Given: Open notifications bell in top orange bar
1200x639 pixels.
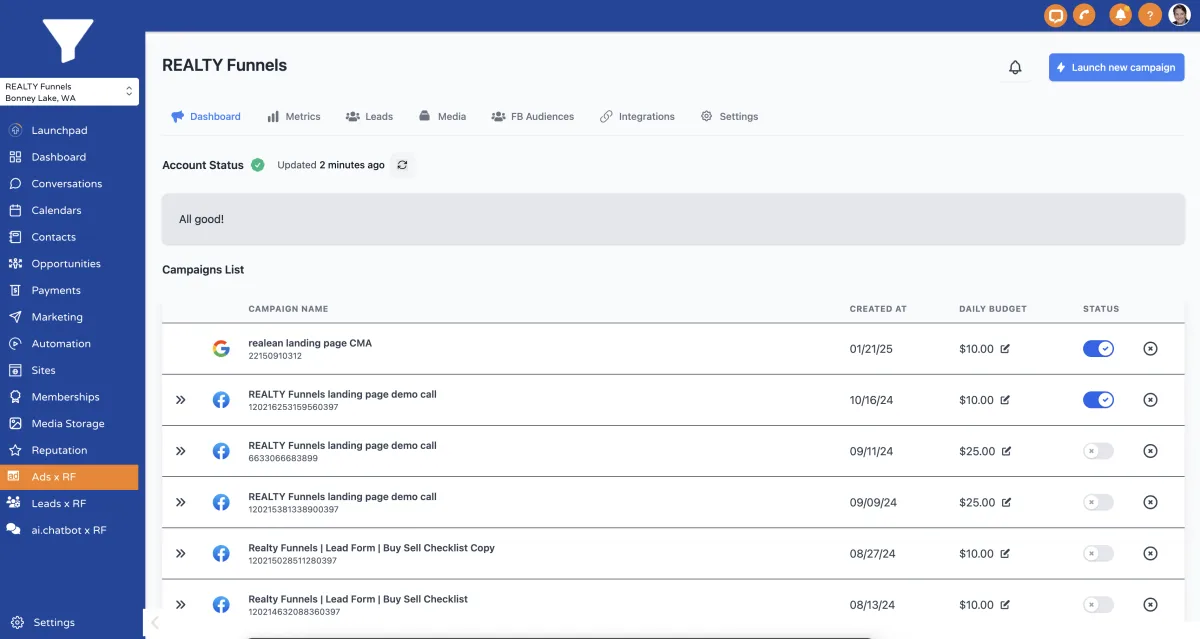Looking at the screenshot, I should [x=1121, y=15].
